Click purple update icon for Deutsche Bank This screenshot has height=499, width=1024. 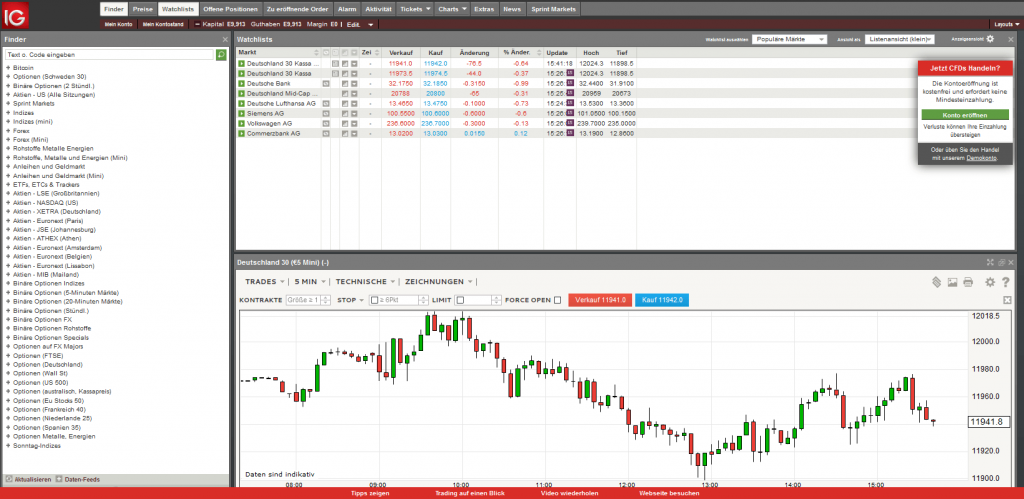click(569, 84)
